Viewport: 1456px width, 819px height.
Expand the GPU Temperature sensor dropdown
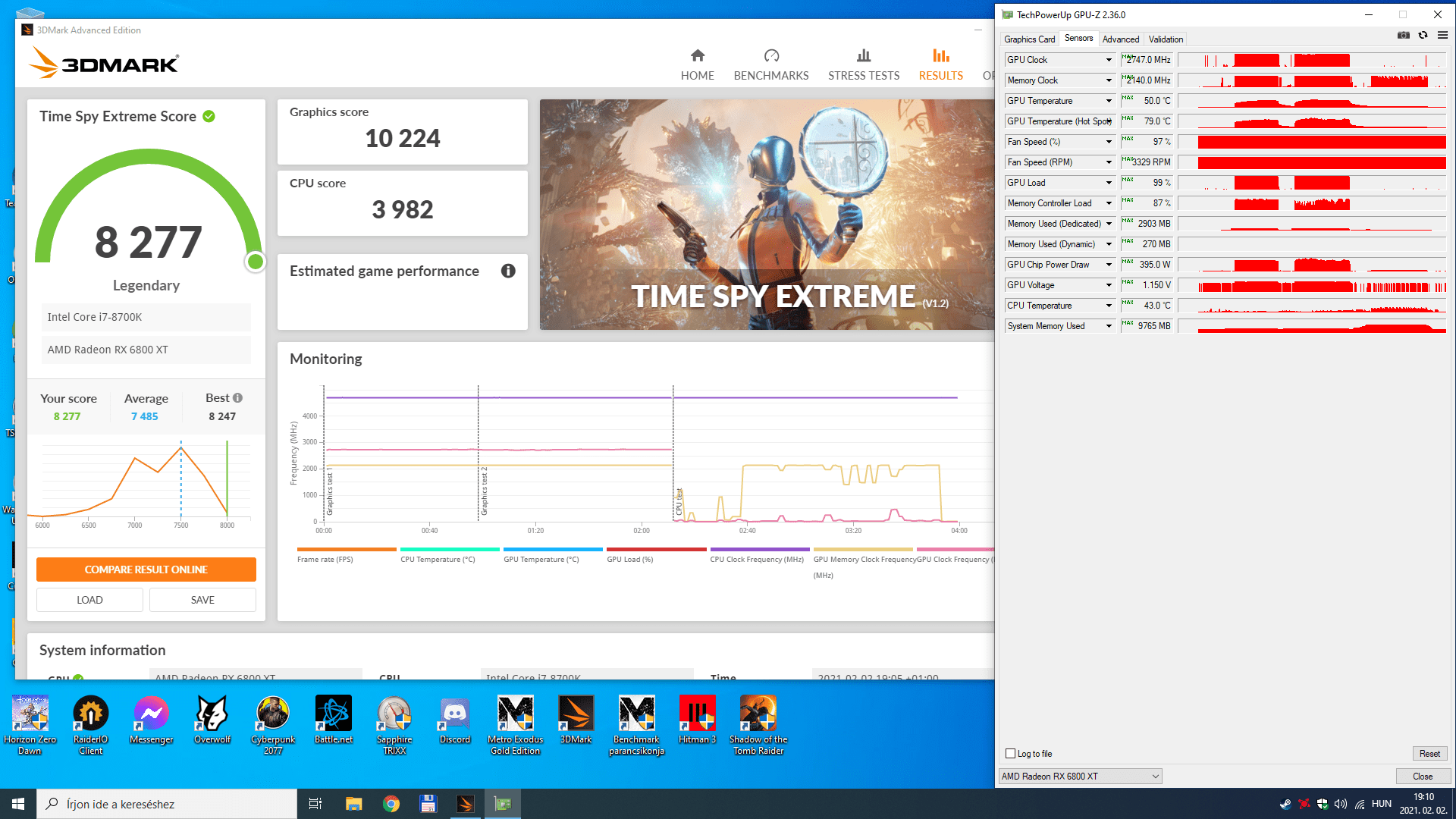(1109, 101)
